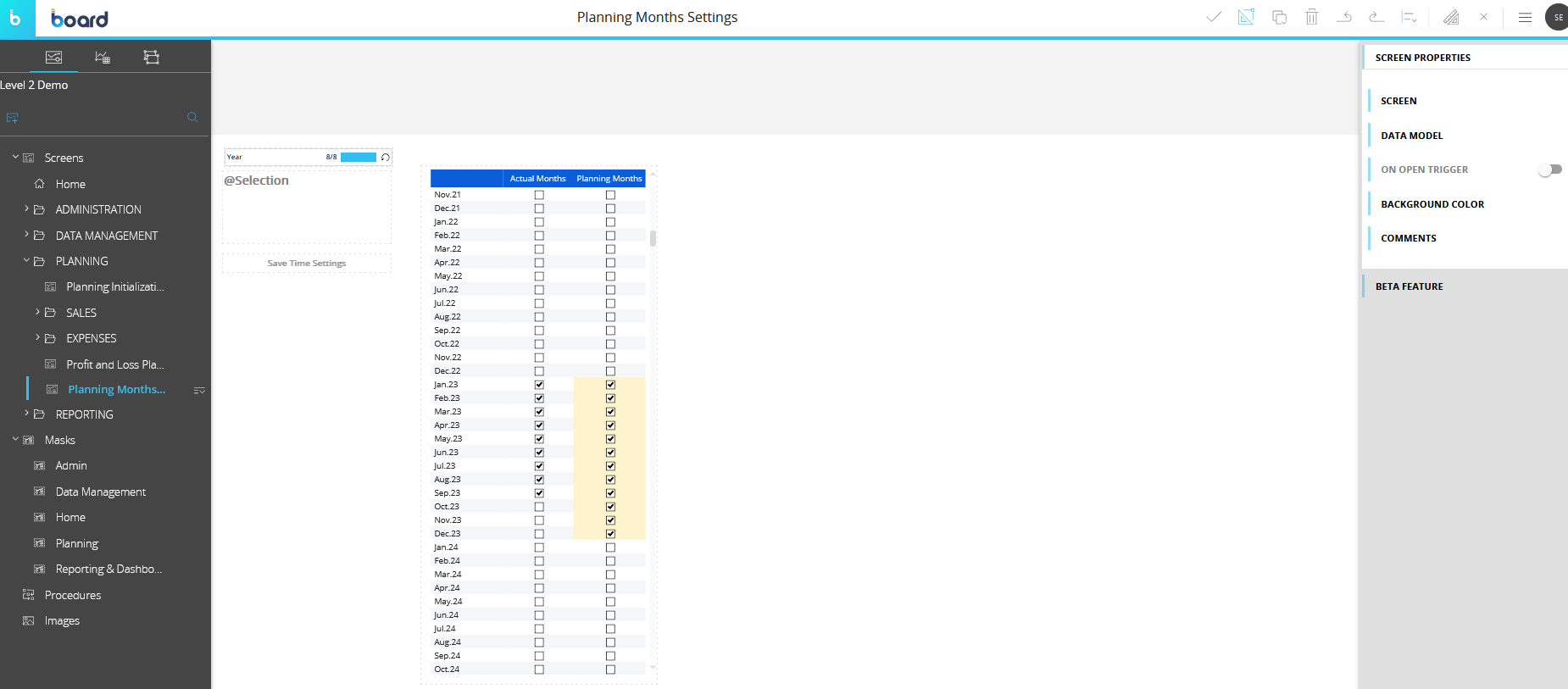This screenshot has height=689, width=1568.
Task: Toggle the blue design mode triangle icon
Action: point(1246,17)
